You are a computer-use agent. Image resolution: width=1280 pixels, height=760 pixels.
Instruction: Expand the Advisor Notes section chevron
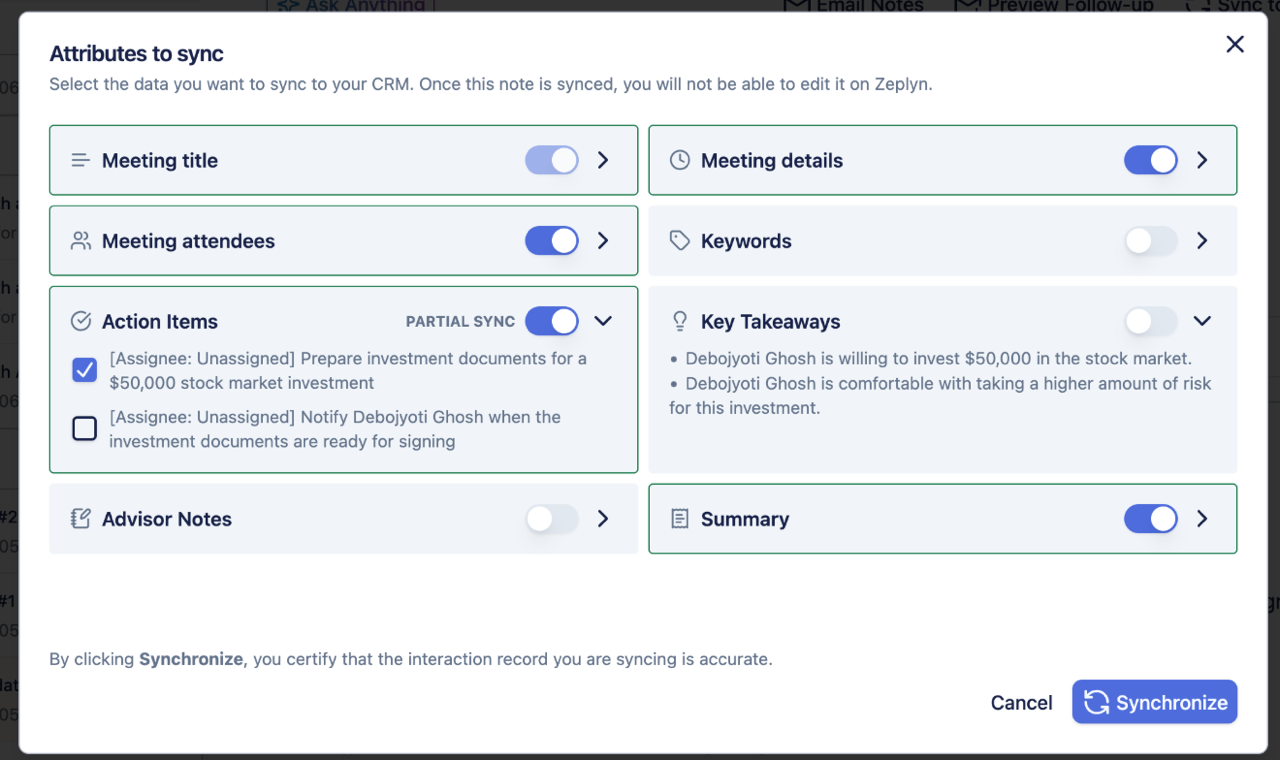pyautogui.click(x=603, y=519)
